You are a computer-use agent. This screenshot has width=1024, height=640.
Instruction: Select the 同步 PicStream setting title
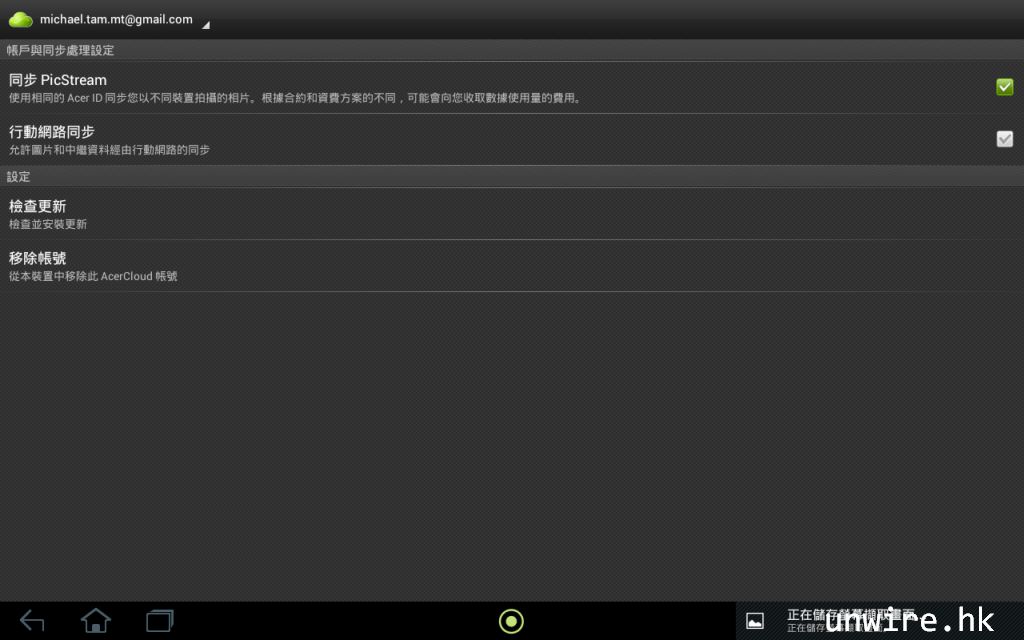coord(58,80)
